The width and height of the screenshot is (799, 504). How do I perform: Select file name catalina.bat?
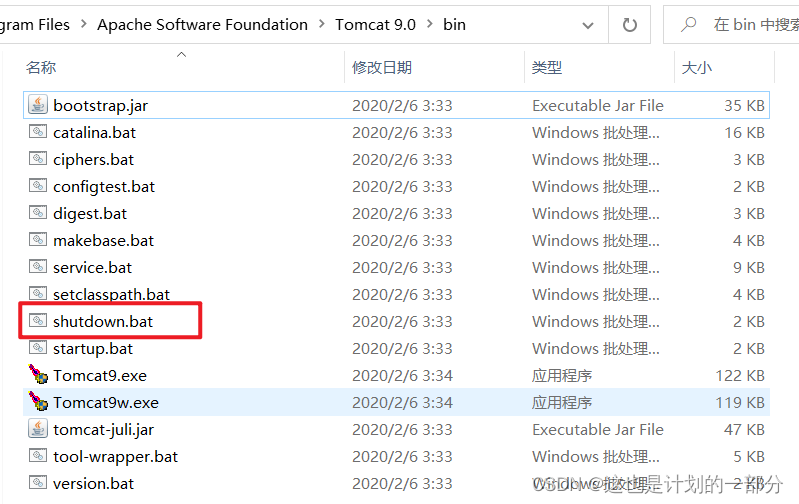click(x=94, y=132)
